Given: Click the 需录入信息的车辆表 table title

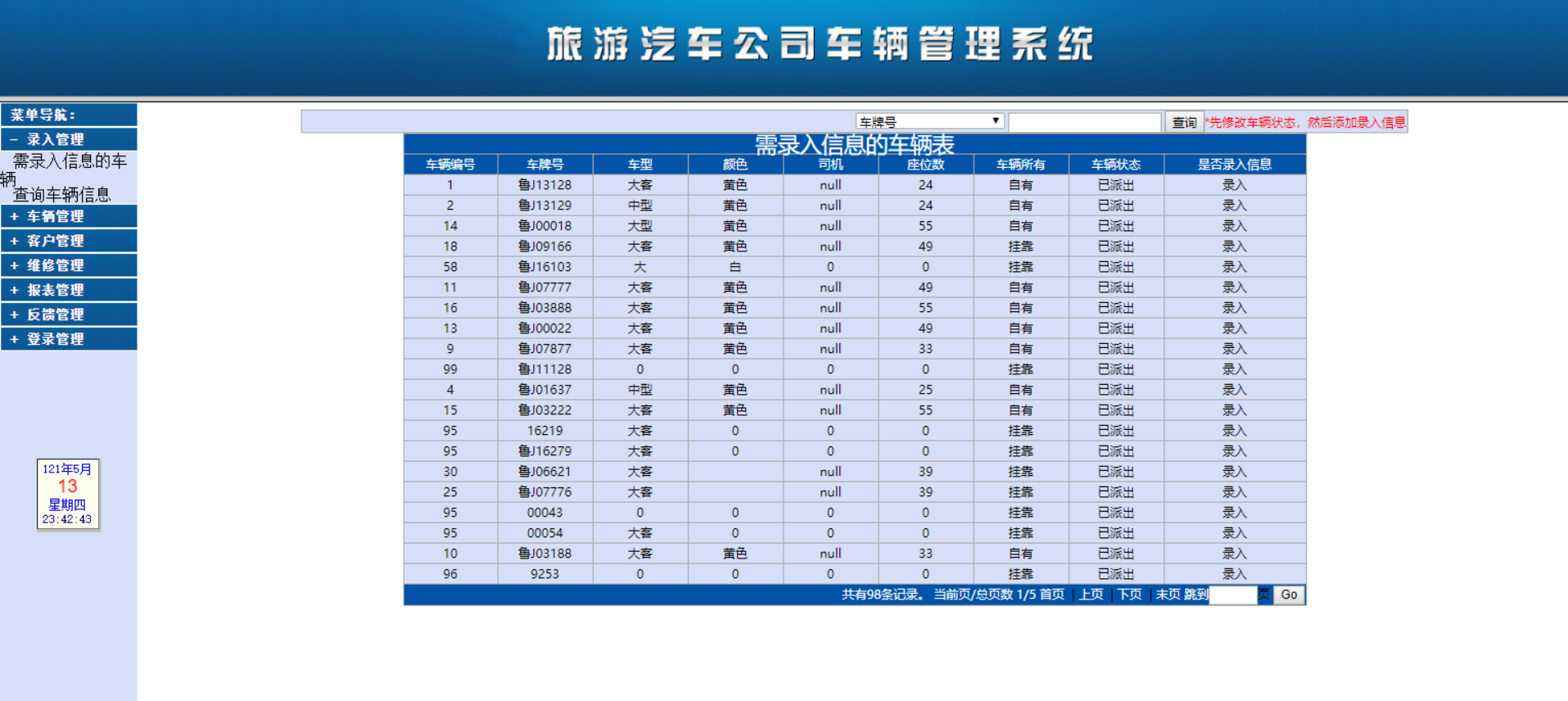Looking at the screenshot, I should pyautogui.click(x=854, y=145).
